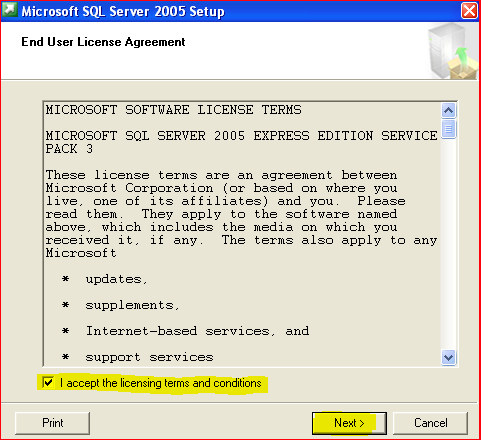
Task: Click the license text scroll-down arrow
Action: 448,358
